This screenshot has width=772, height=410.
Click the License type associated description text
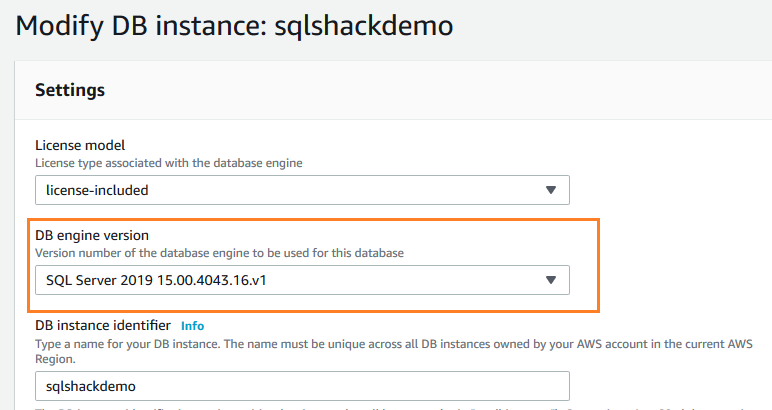point(169,162)
